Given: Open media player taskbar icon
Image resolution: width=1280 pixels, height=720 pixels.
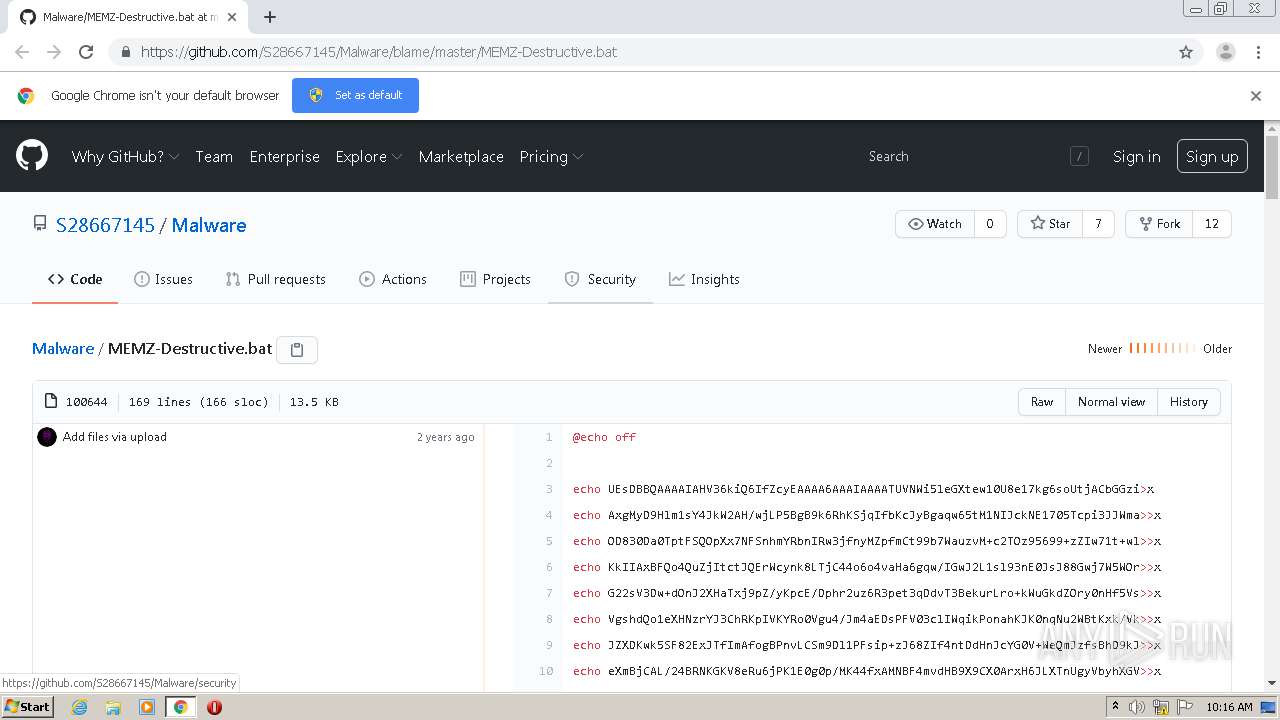Looking at the screenshot, I should pyautogui.click(x=147, y=707).
